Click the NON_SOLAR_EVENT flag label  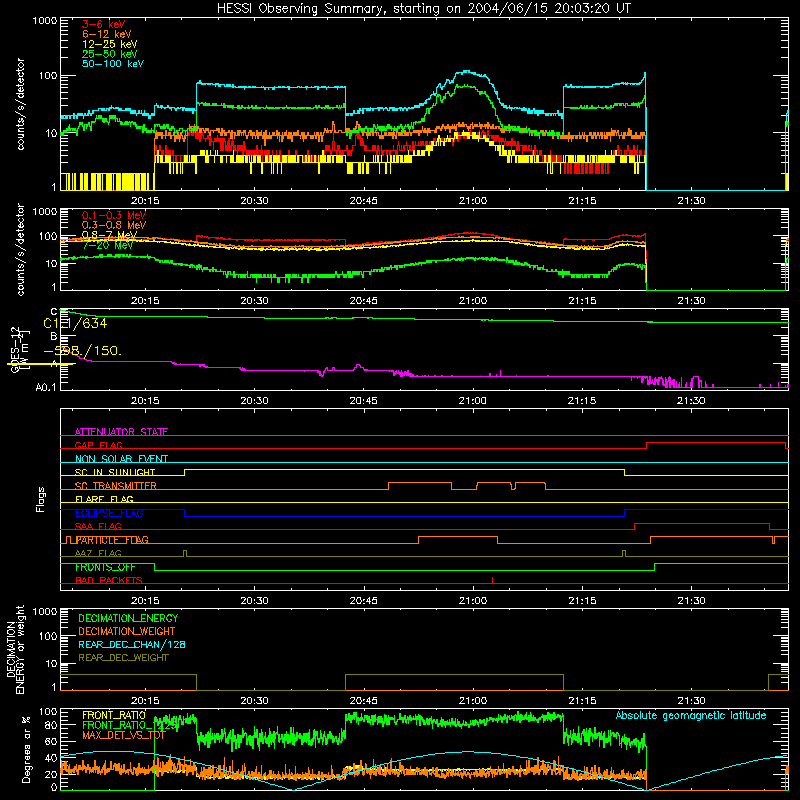tap(121, 459)
